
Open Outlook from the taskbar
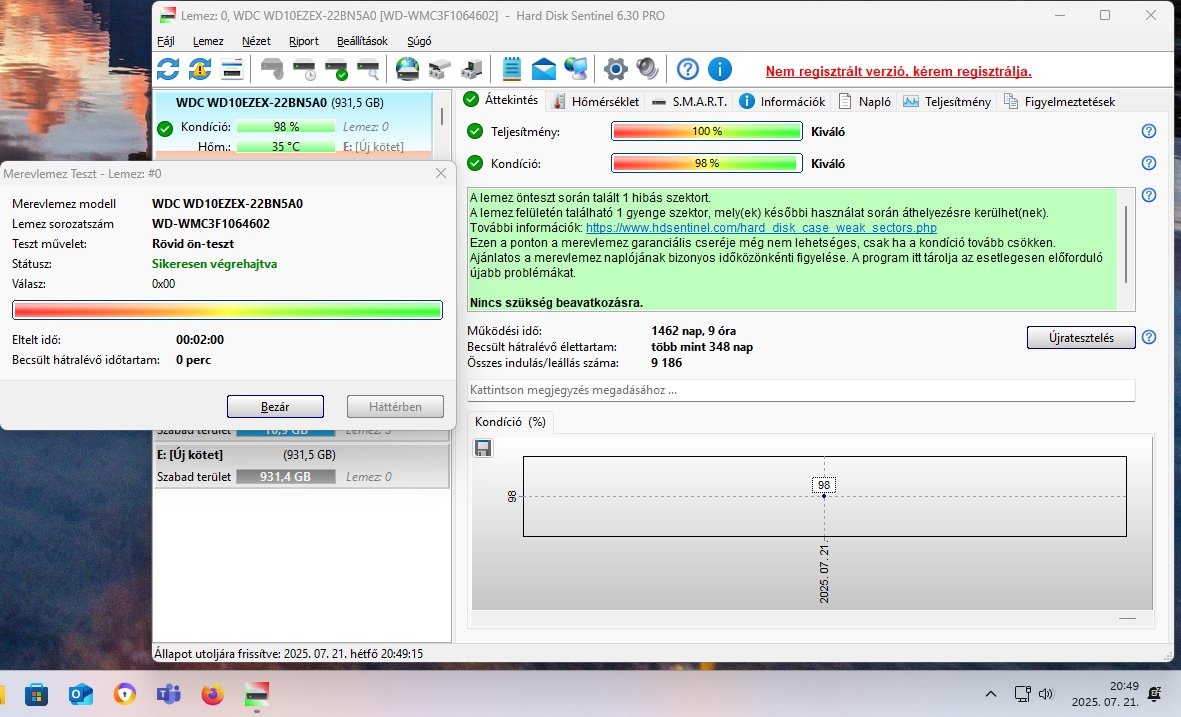coord(81,694)
